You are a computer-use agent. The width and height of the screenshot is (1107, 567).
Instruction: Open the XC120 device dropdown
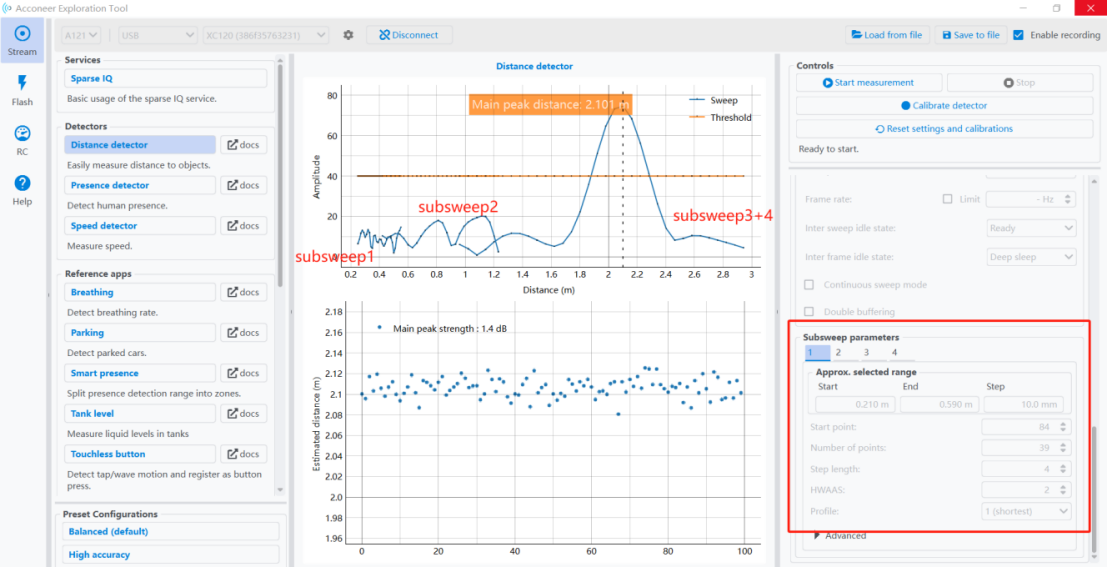(x=265, y=35)
